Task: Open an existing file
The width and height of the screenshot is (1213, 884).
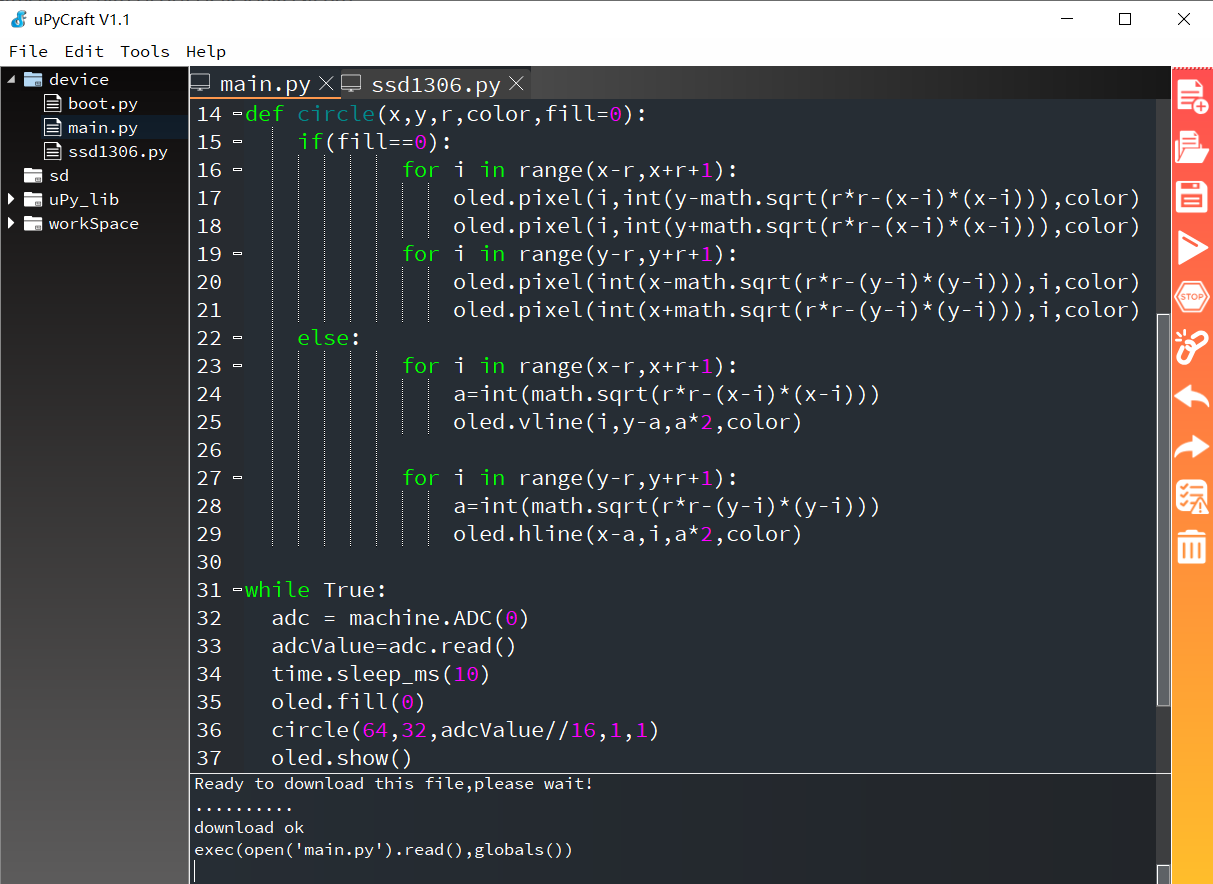Action: (1191, 147)
